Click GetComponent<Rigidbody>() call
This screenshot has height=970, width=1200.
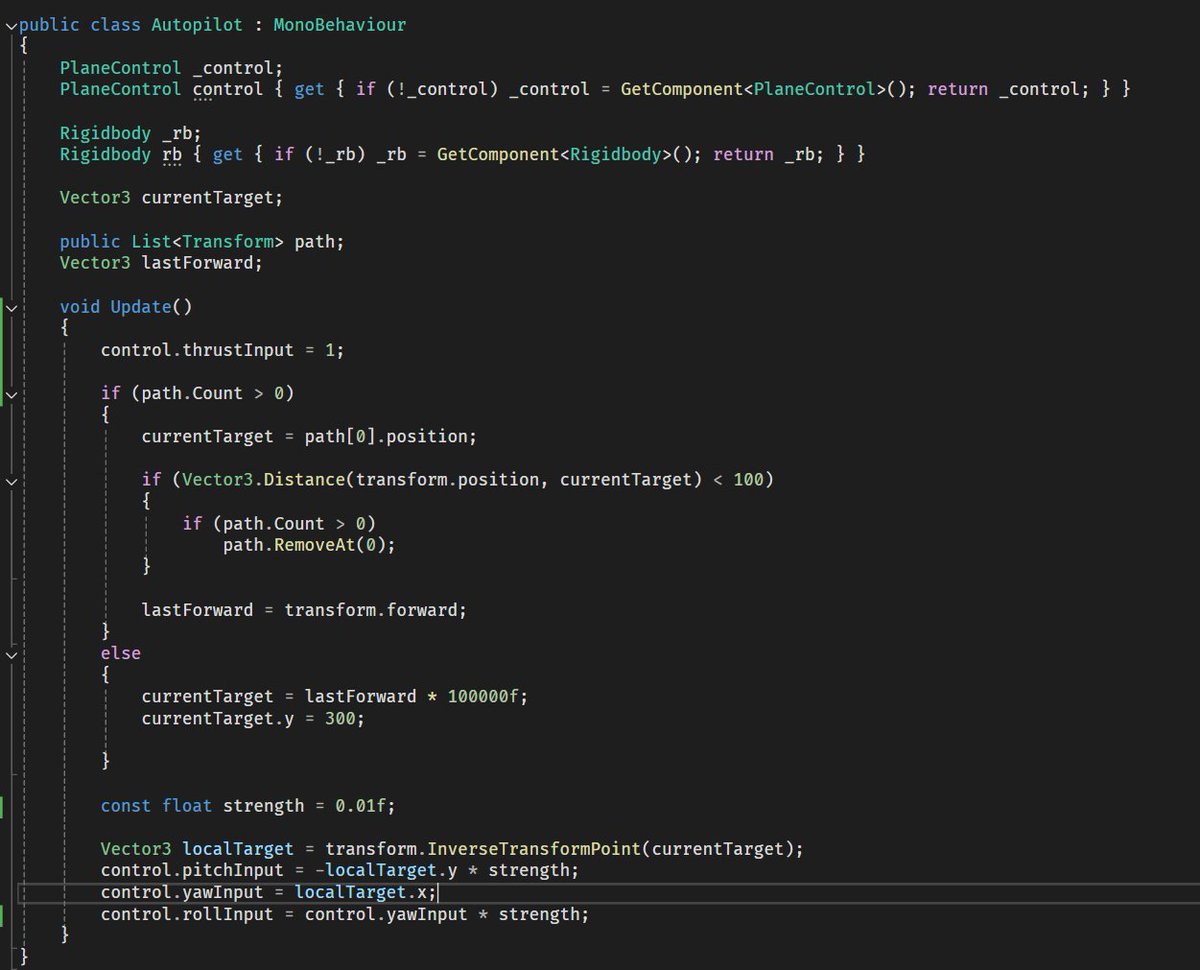click(570, 154)
